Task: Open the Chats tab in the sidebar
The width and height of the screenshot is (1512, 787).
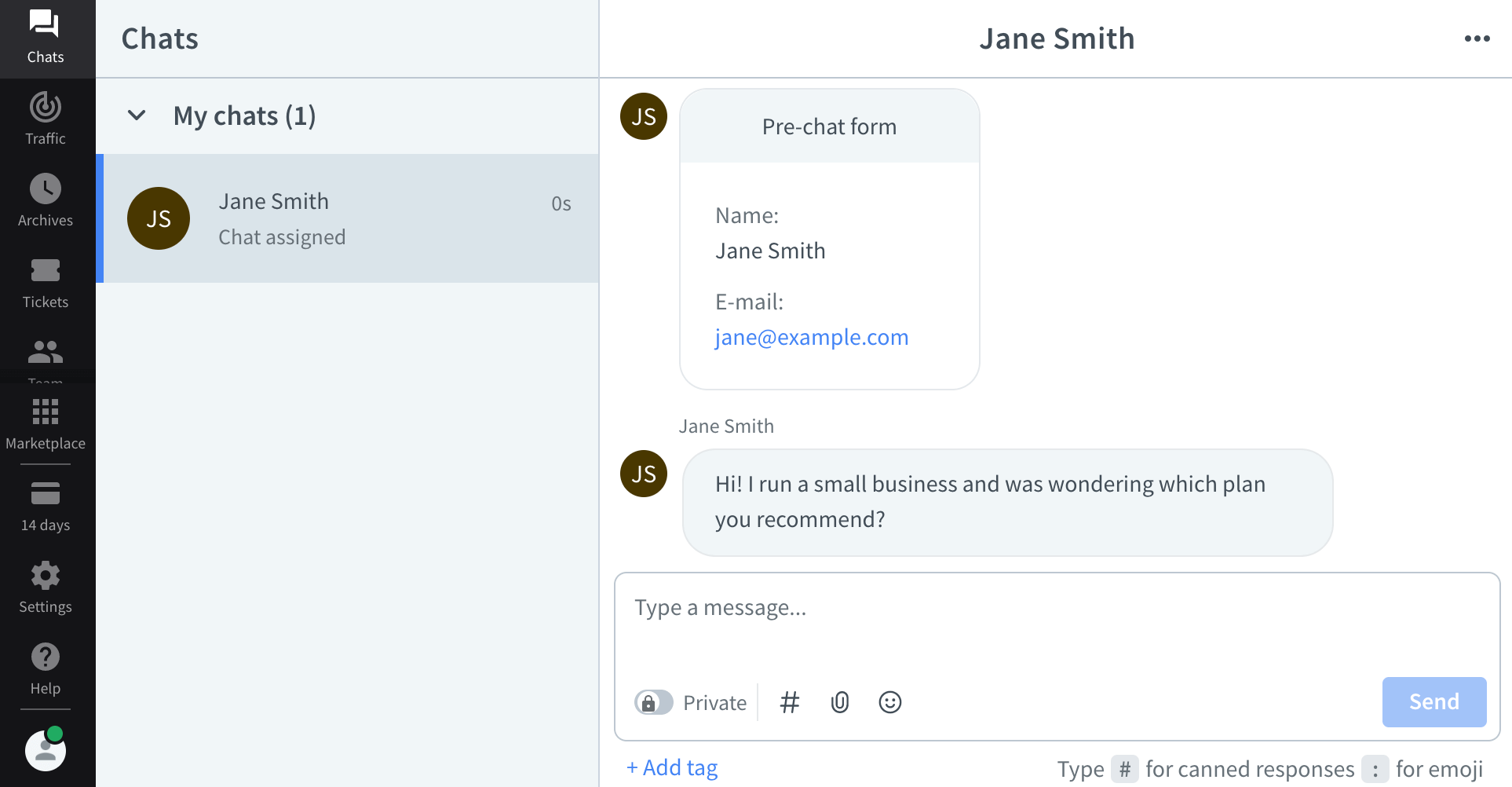Action: 46,38
